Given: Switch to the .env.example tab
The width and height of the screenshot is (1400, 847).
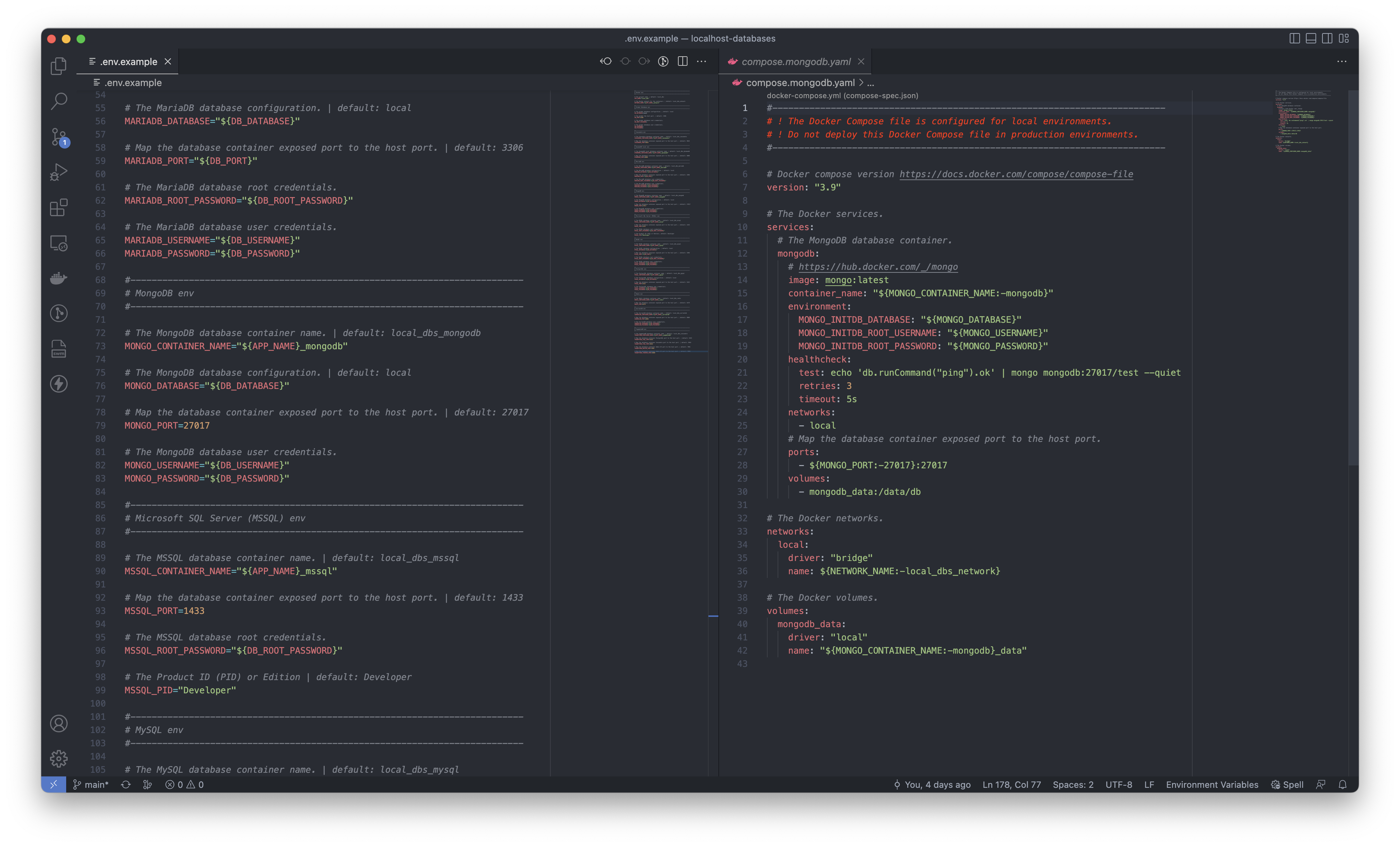Looking at the screenshot, I should click(128, 61).
